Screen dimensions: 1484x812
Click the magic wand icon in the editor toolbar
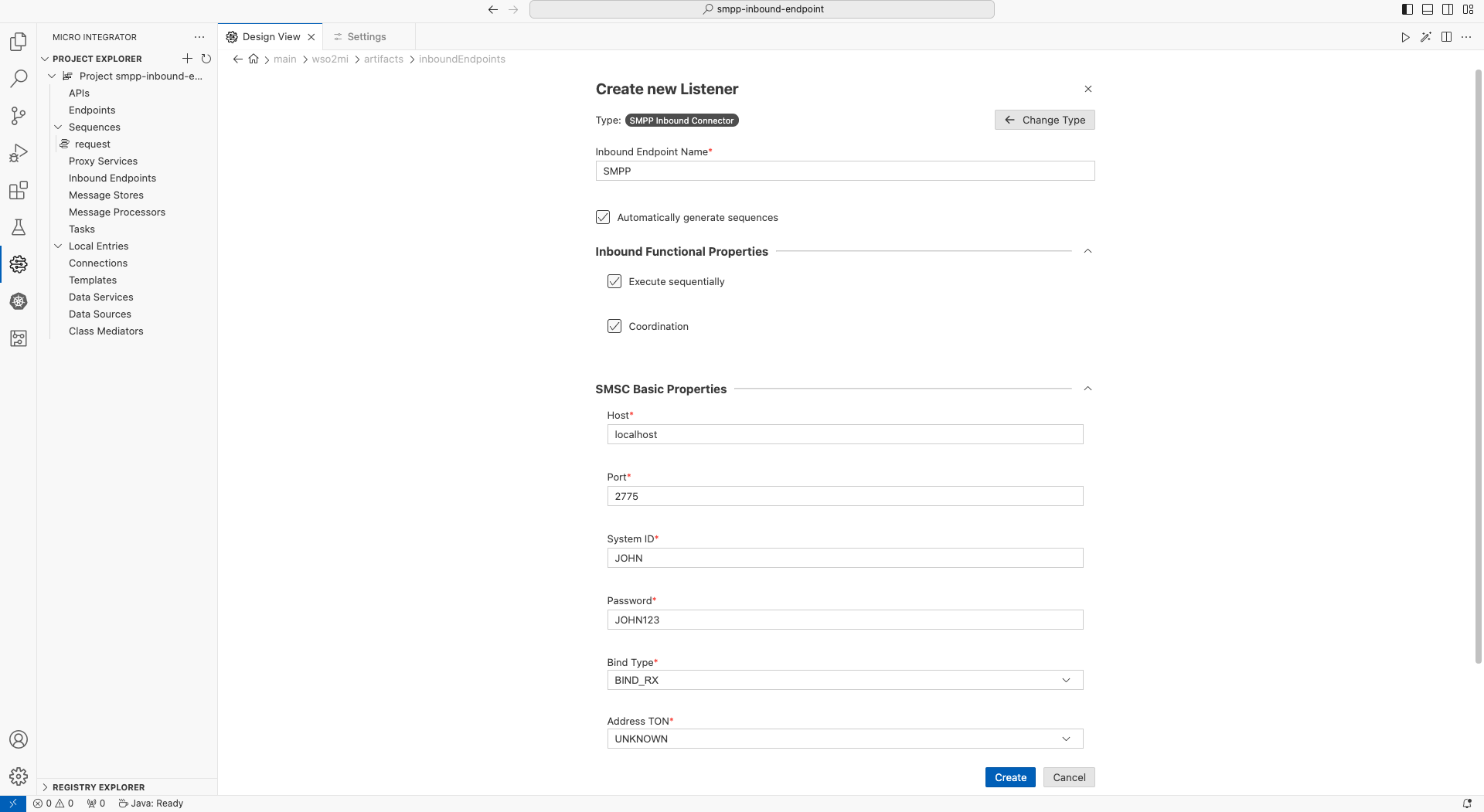pos(1426,36)
